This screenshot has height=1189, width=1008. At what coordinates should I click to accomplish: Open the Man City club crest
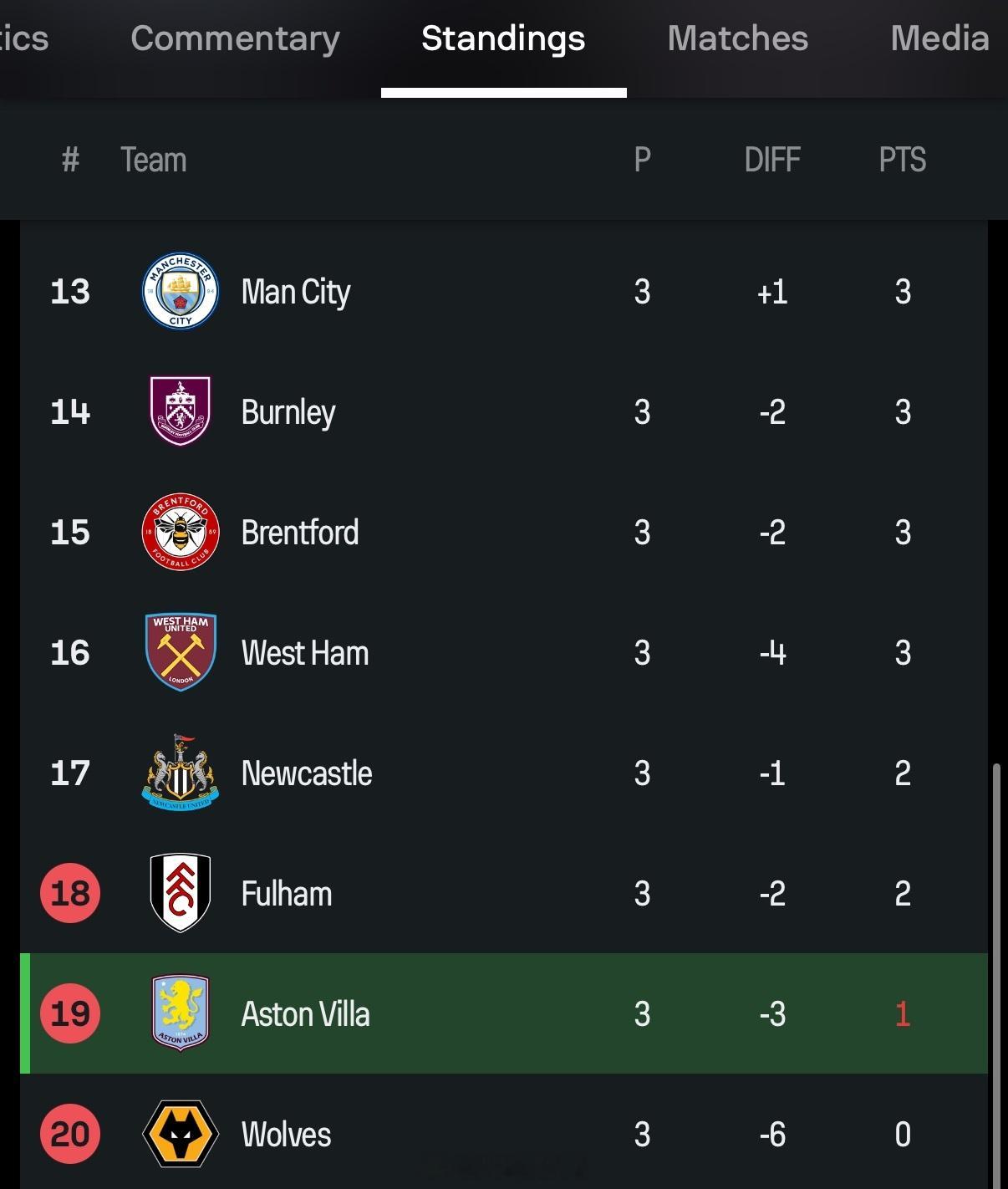point(181,292)
